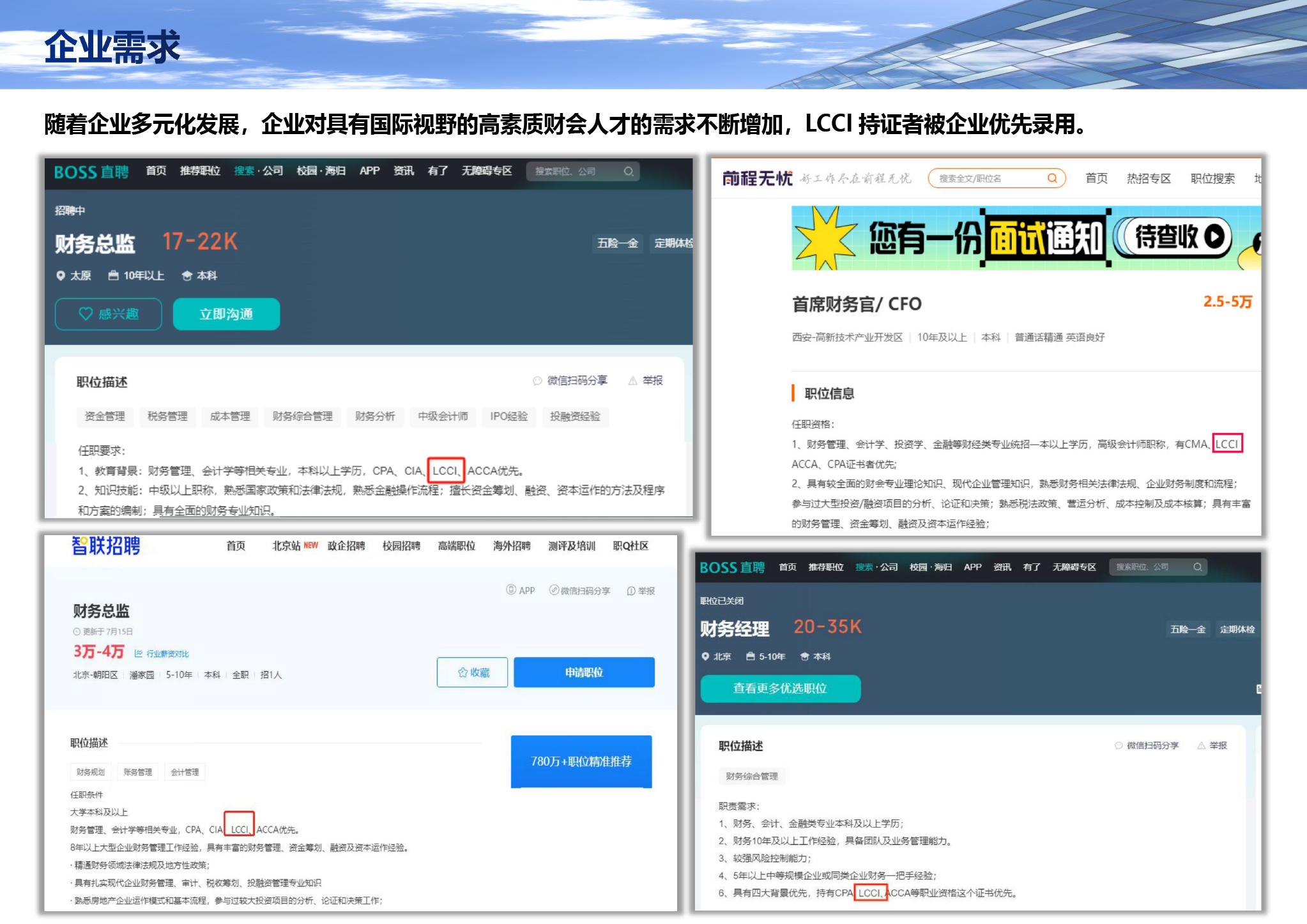Screen dimensions: 1307x924
Task: Click the 太原 location pin icon
Action: pos(61,276)
